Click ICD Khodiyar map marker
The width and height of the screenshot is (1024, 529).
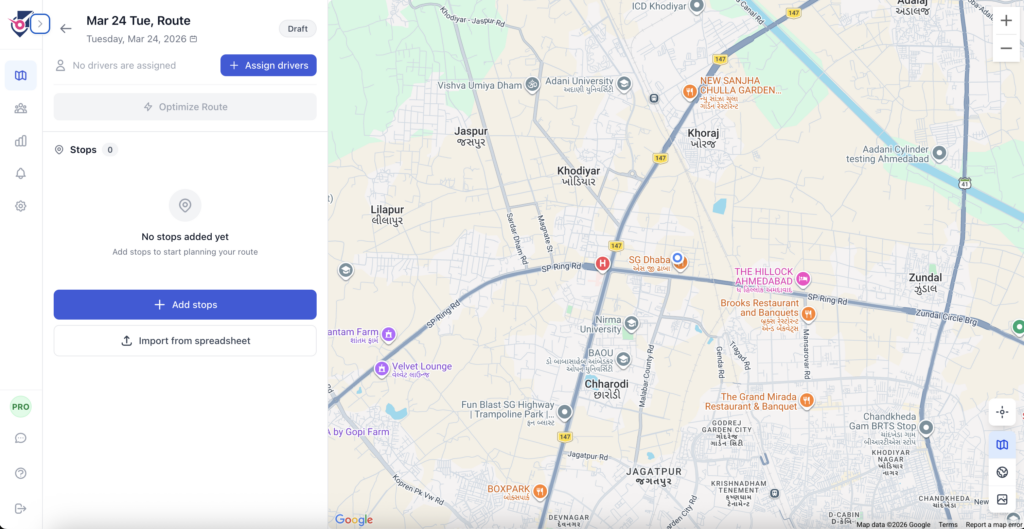(x=697, y=7)
